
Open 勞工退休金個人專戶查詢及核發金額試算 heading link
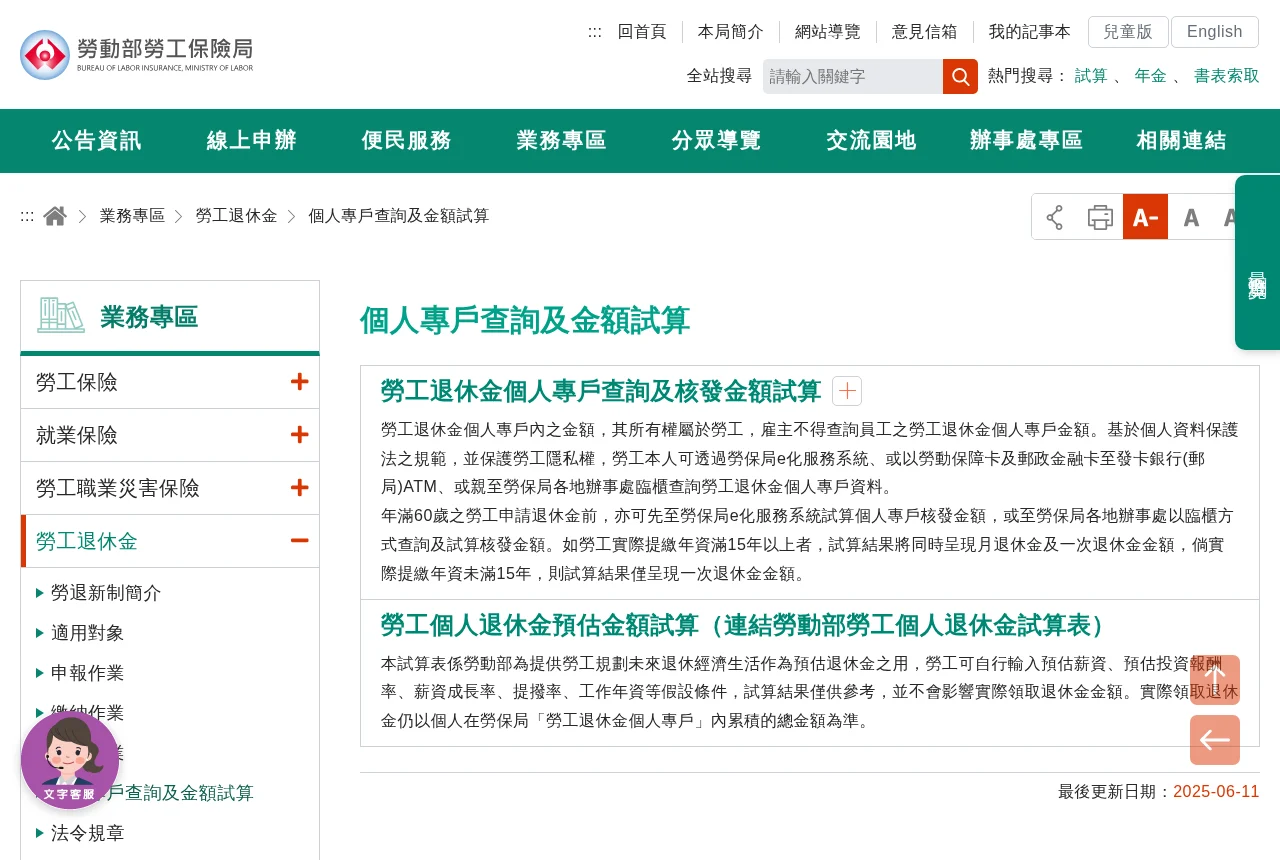coord(601,391)
